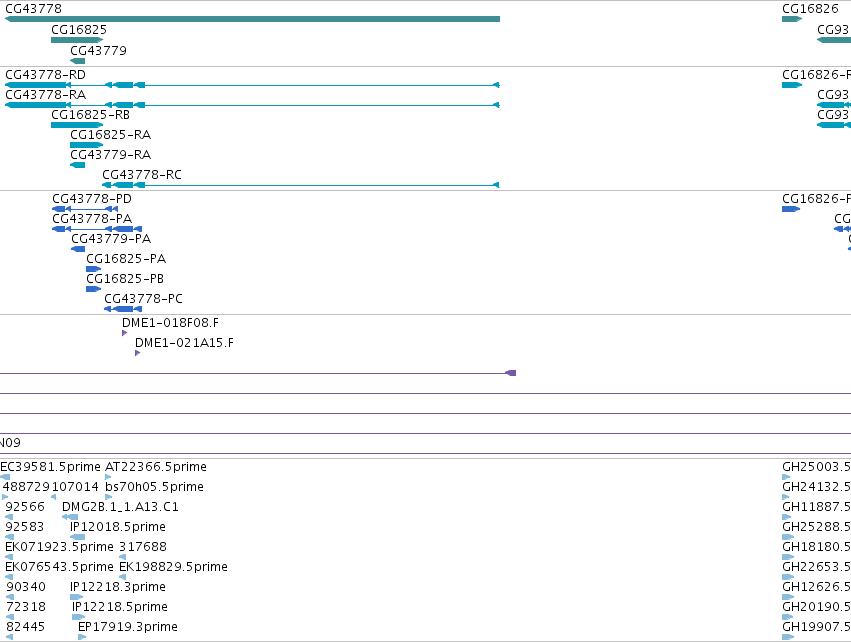This screenshot has height=642, width=851.
Task: Open the CG43778-RC transcript label
Action: point(142,175)
